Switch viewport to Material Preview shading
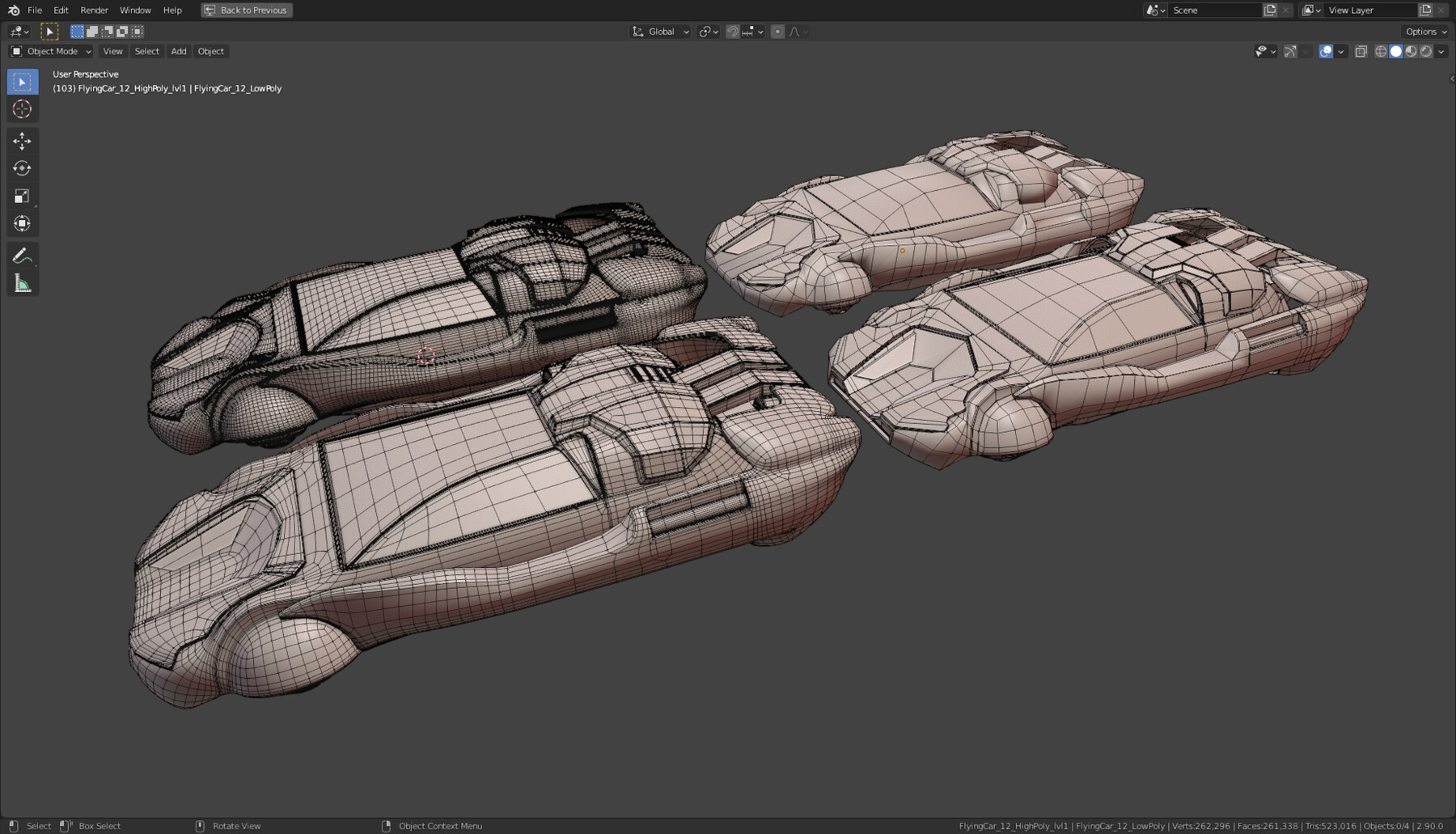This screenshot has height=834, width=1456. pyautogui.click(x=1412, y=51)
